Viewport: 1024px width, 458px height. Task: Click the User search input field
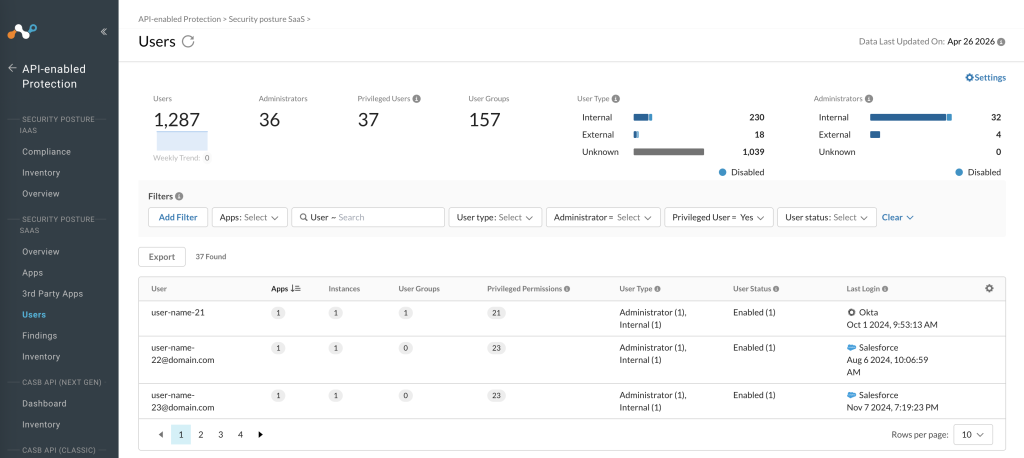click(x=368, y=218)
